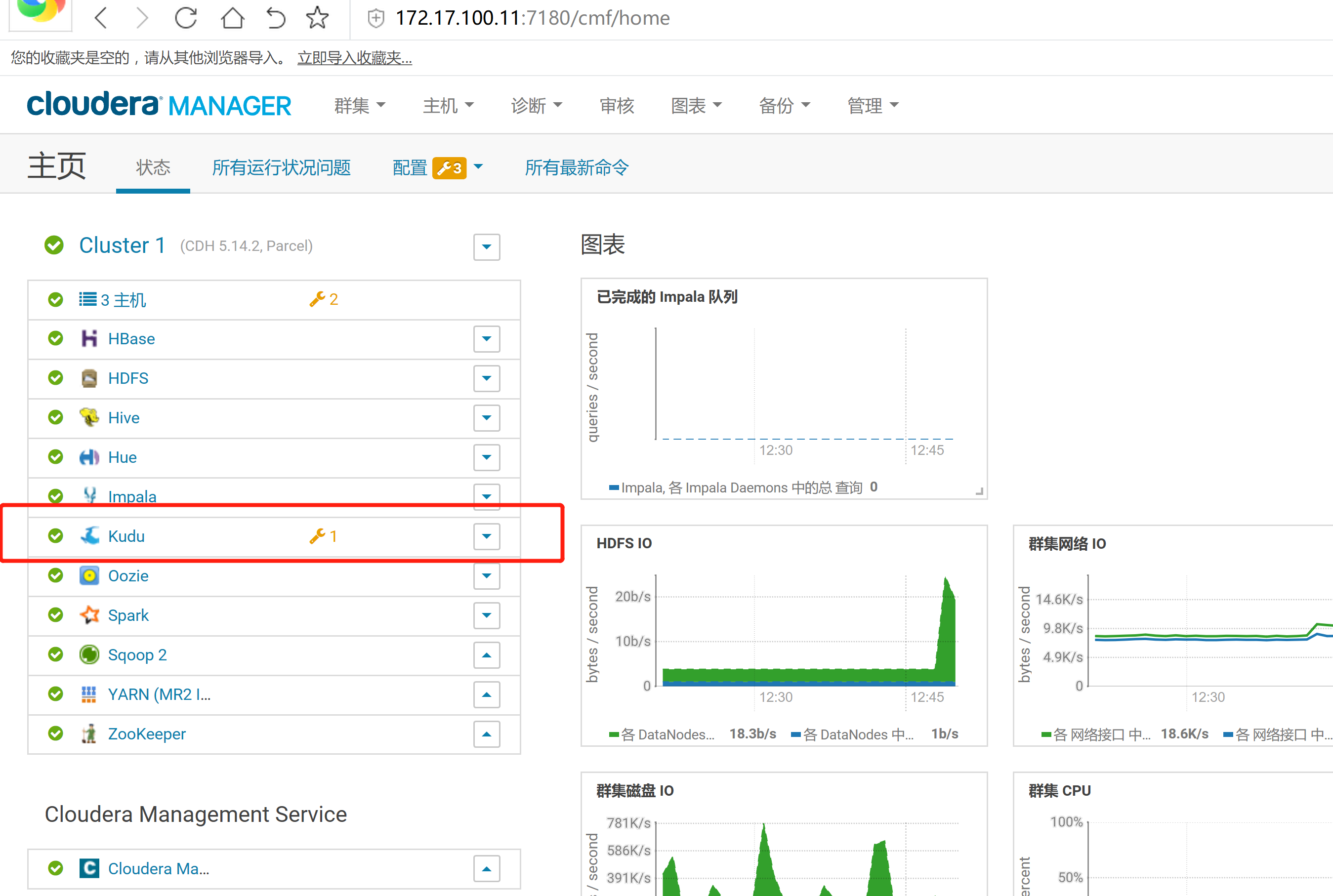Switch to 所有最新命令 tab
Viewport: 1333px width, 896px height.
pos(577,167)
